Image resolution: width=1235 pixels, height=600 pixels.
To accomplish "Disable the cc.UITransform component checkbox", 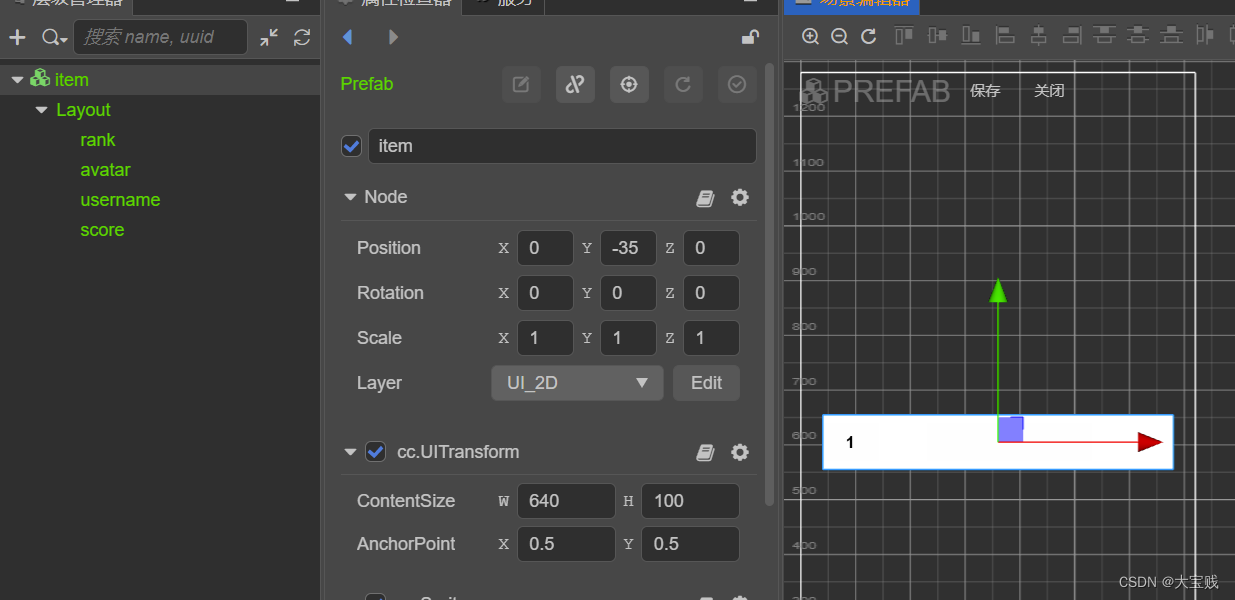I will pyautogui.click(x=375, y=452).
